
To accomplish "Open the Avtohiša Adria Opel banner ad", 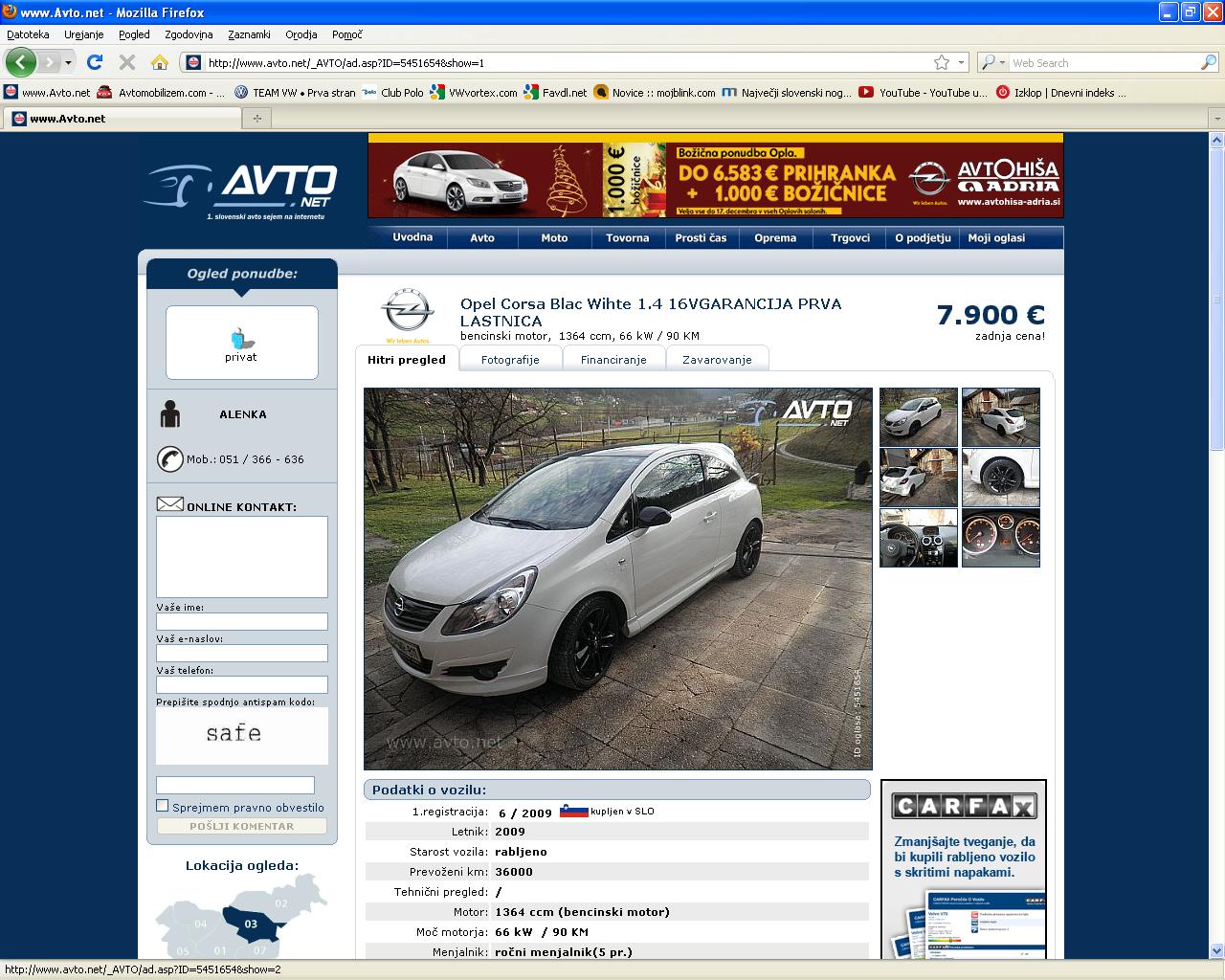I will click(x=715, y=175).
